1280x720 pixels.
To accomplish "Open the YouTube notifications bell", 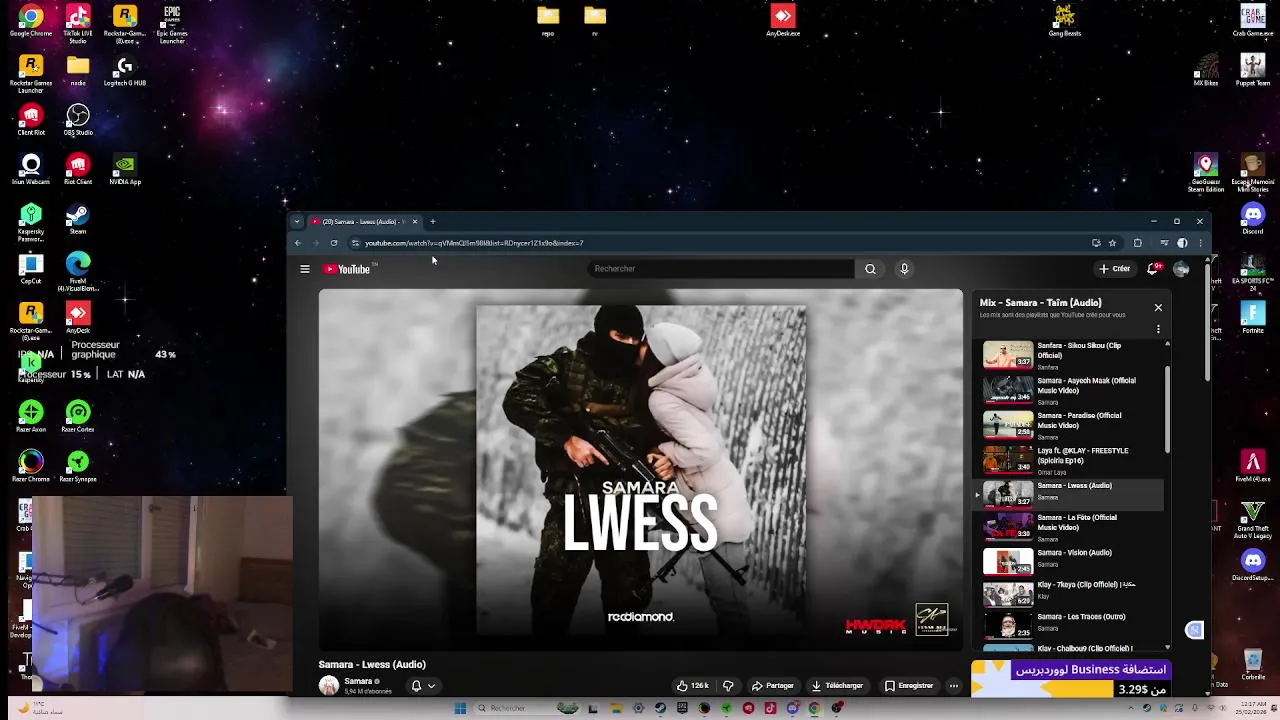I will pyautogui.click(x=1154, y=269).
